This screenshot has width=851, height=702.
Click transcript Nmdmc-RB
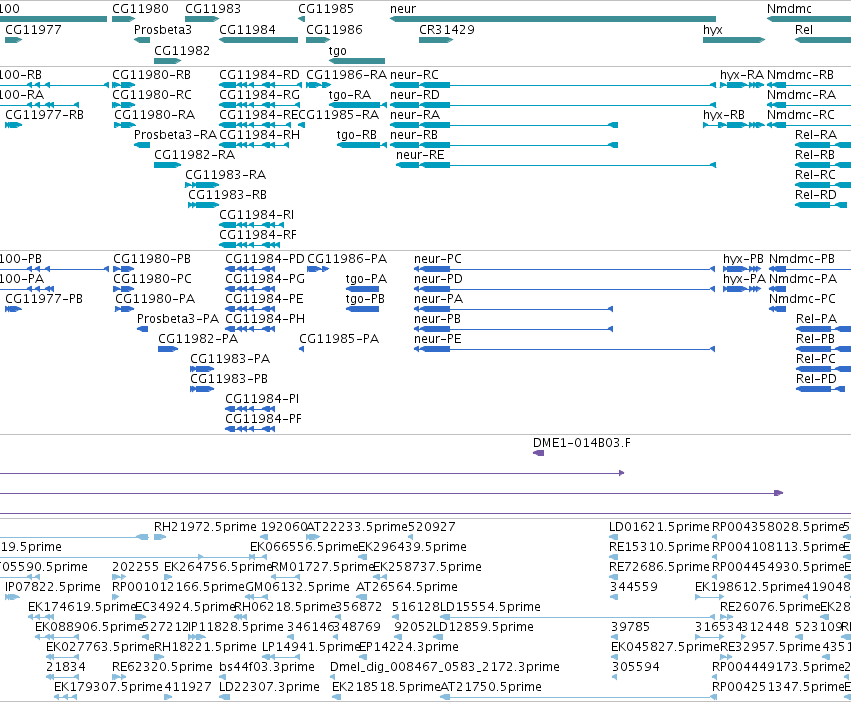(801, 74)
